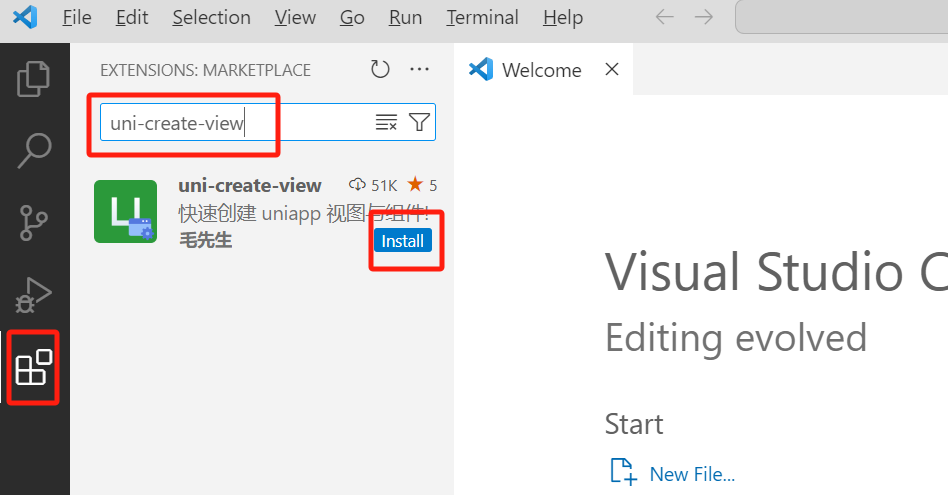Open the Edit menu
948x495 pixels.
132,18
